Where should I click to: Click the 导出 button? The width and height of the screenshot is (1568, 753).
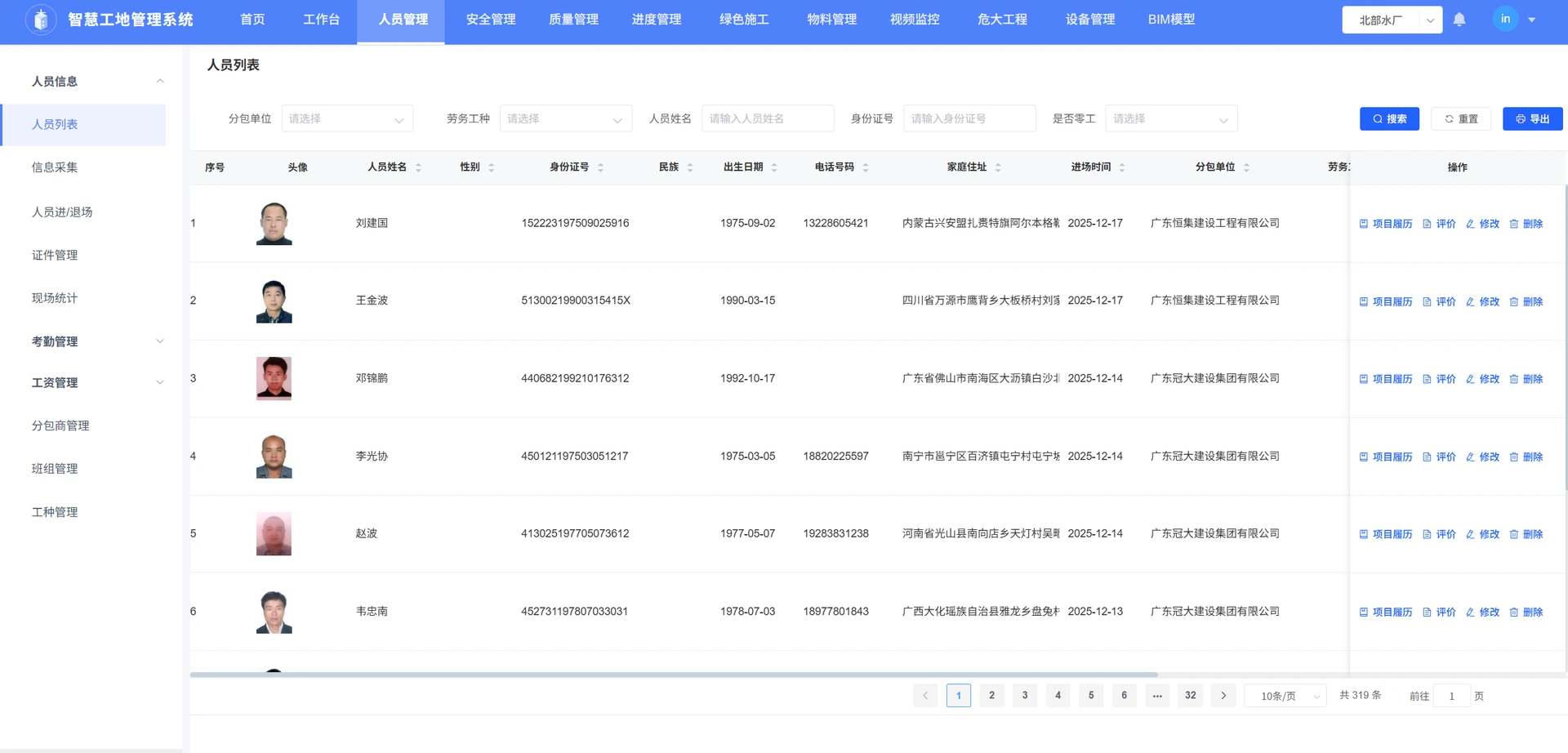1533,118
